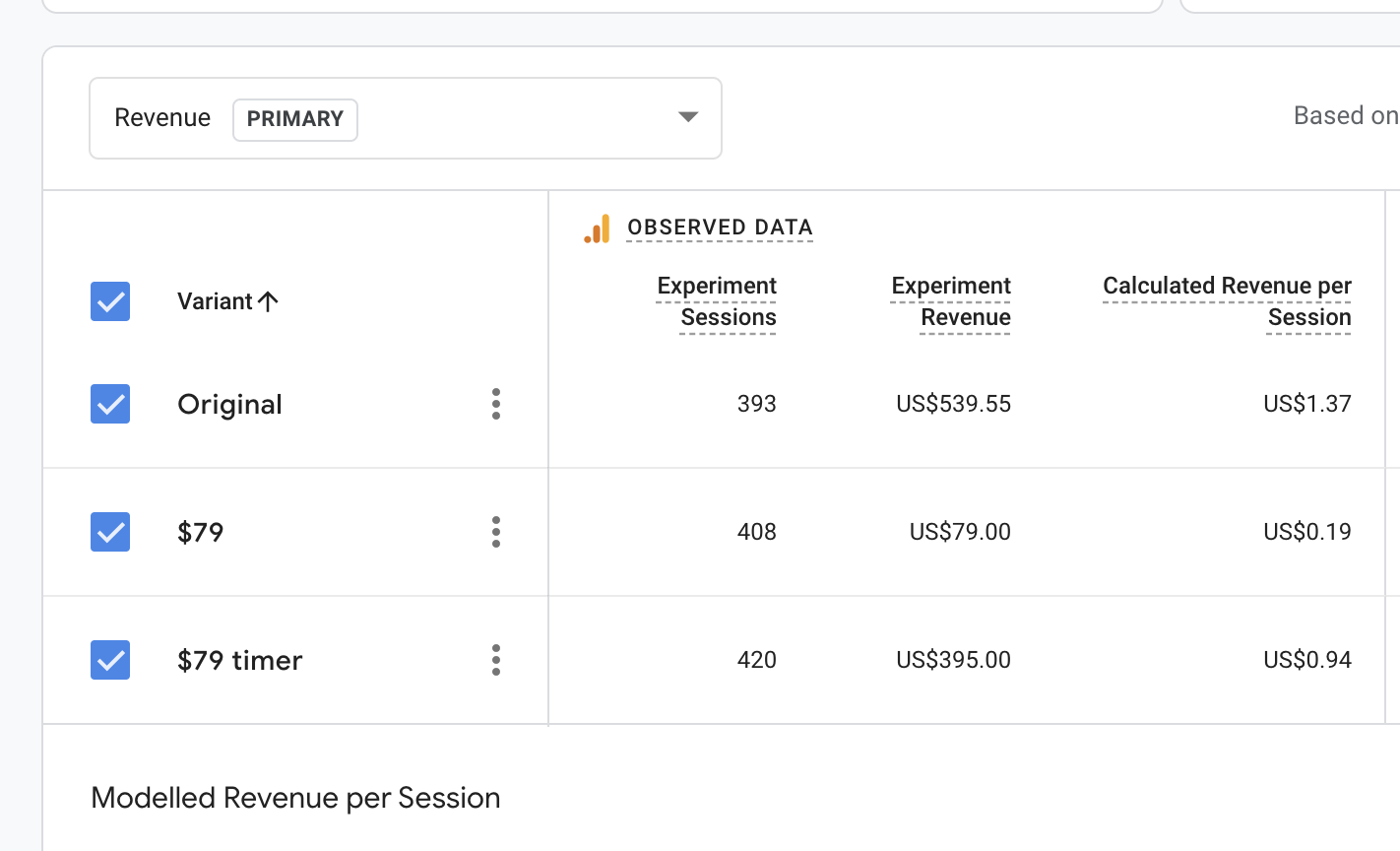Click the US$0.94 revenue per session
Viewport: 1400px width, 851px height.
coord(1307,660)
